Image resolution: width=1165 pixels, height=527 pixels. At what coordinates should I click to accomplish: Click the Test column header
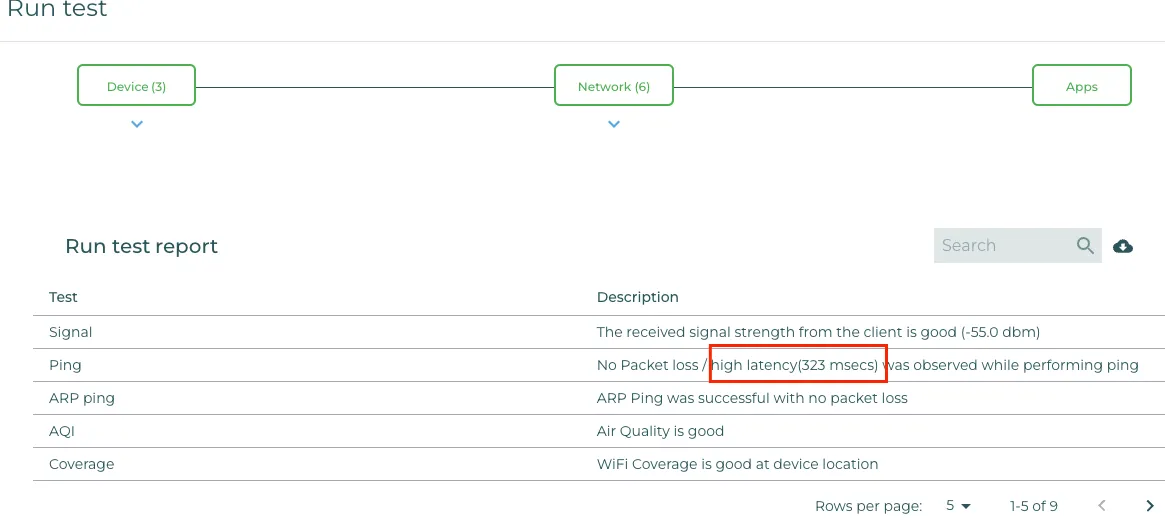(x=63, y=297)
